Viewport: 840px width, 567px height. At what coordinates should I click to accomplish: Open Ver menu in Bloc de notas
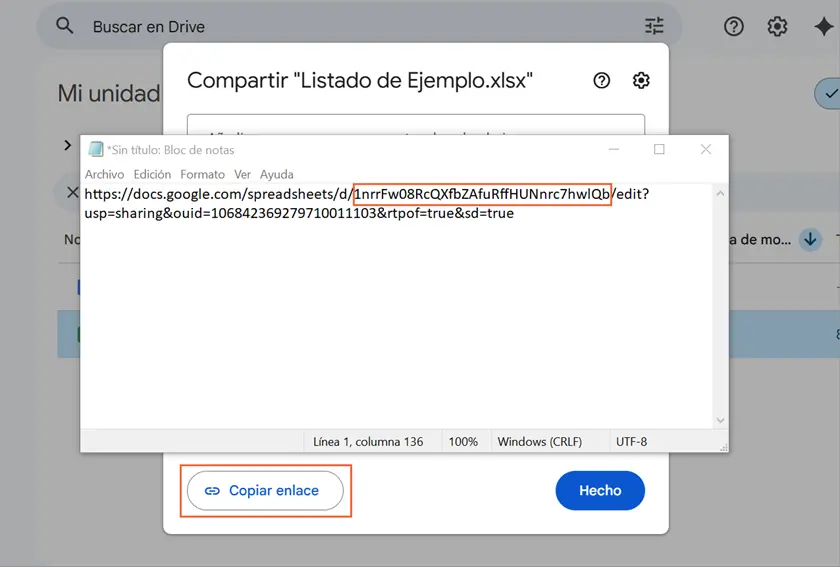[242, 174]
